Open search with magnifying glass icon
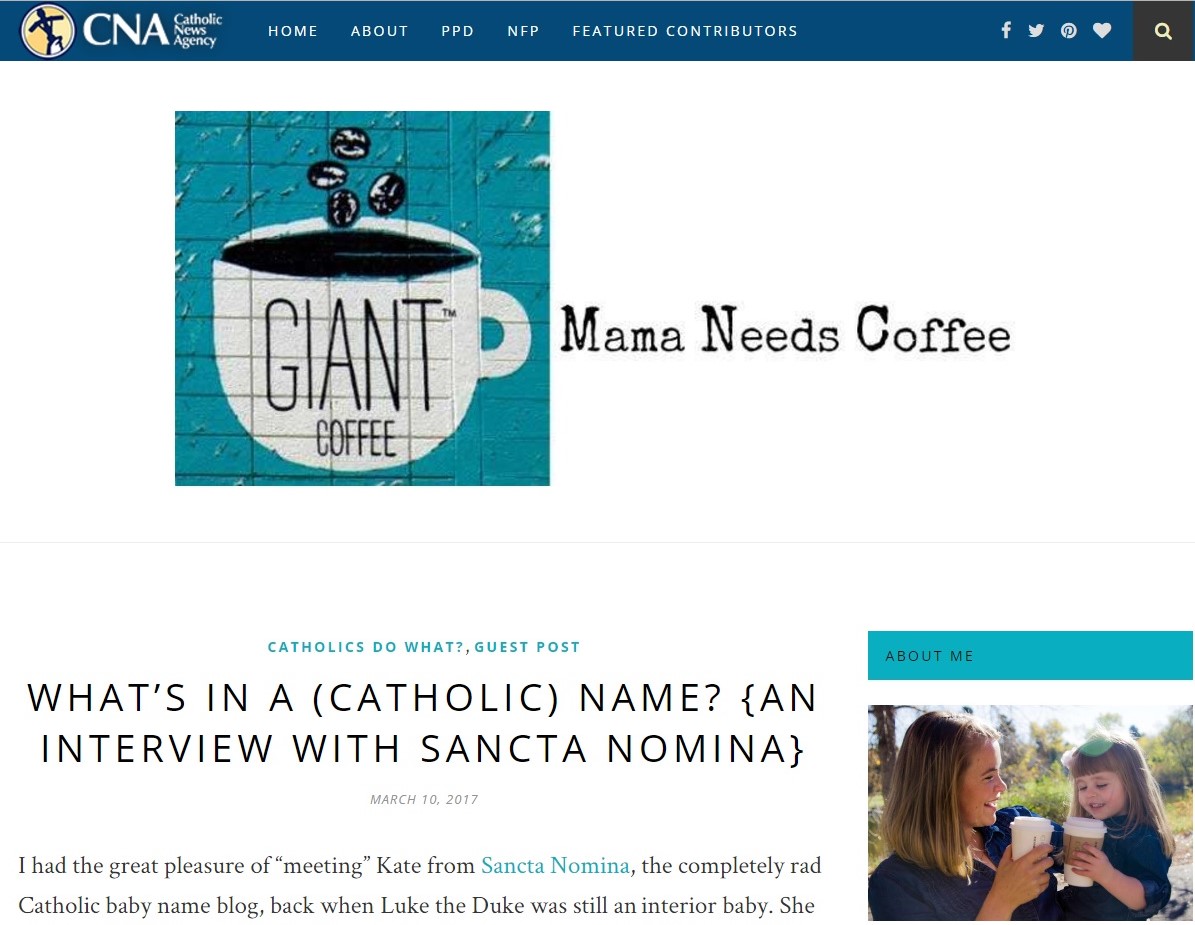This screenshot has width=1195, height=925. [x=1163, y=30]
